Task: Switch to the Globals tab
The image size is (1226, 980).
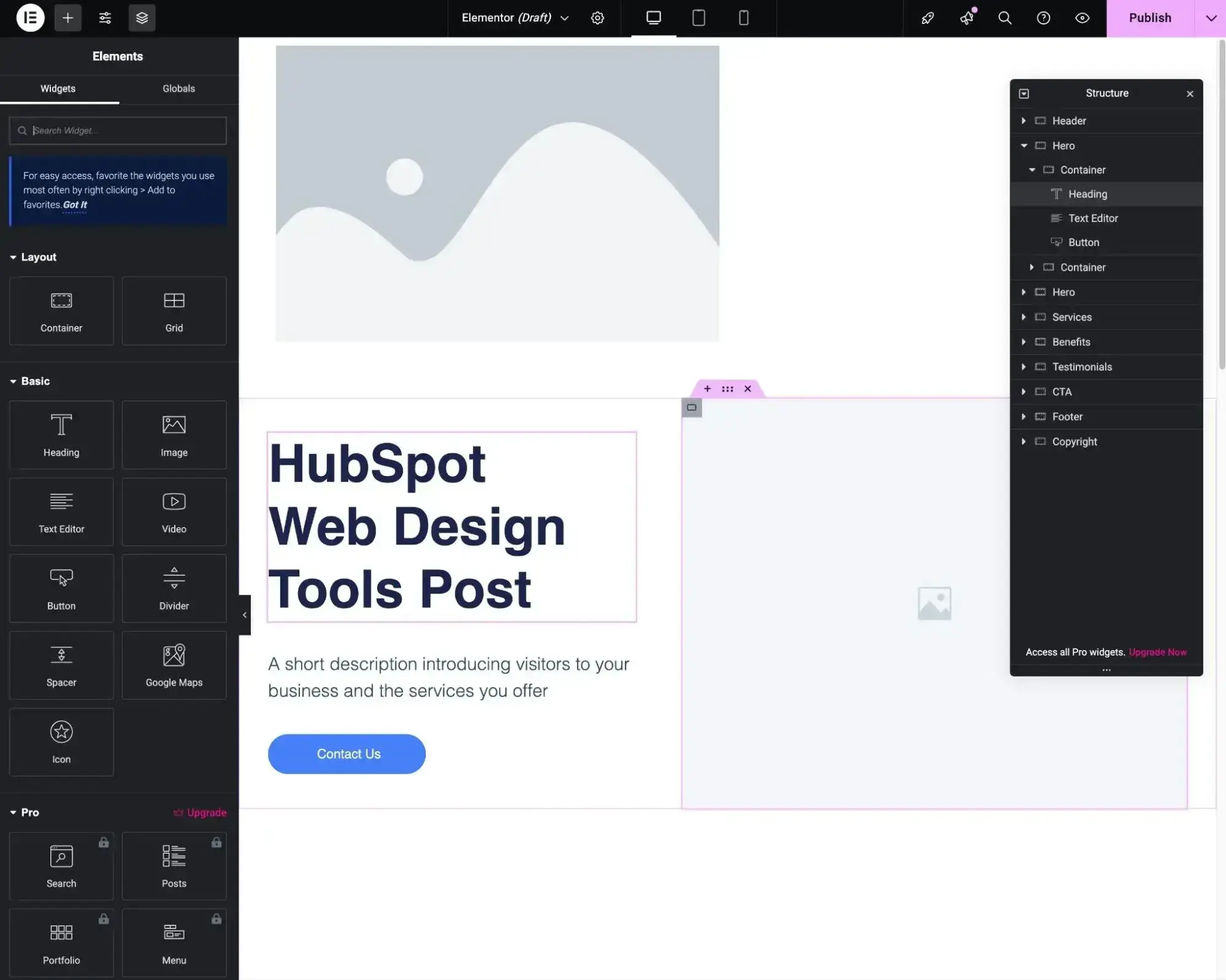Action: tap(178, 89)
